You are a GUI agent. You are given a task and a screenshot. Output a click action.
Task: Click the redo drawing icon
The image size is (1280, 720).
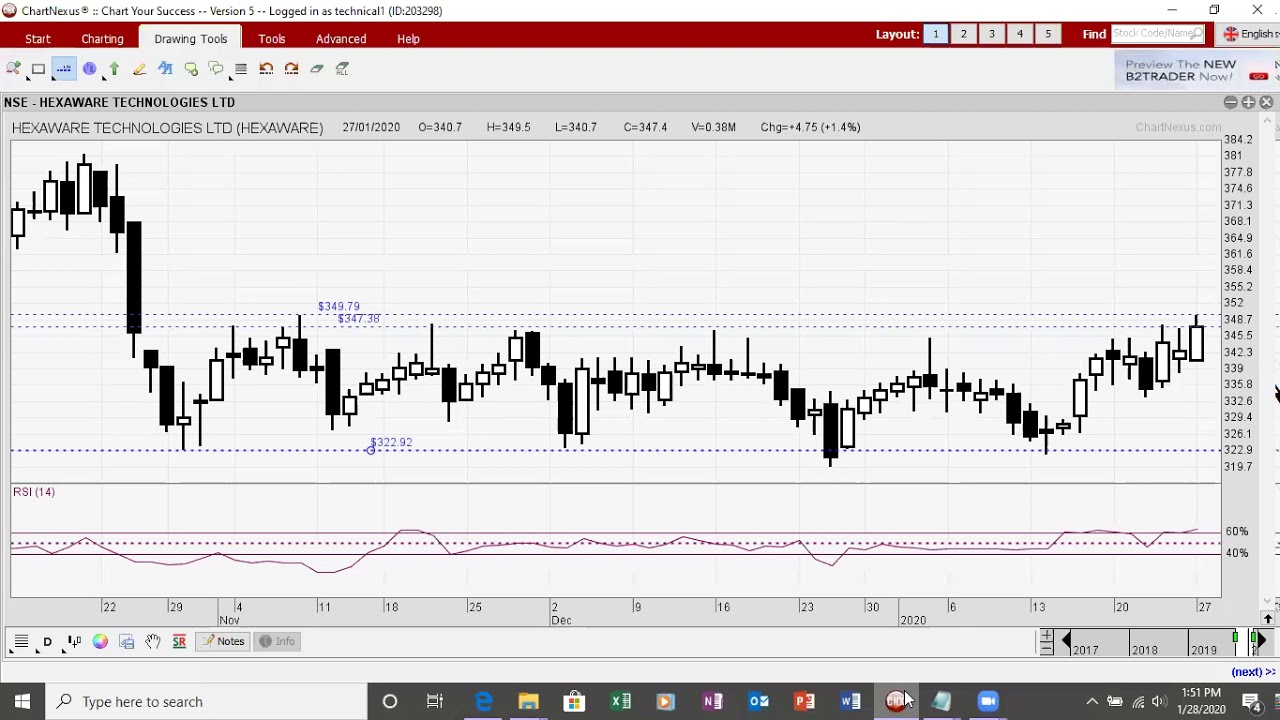pos(291,69)
